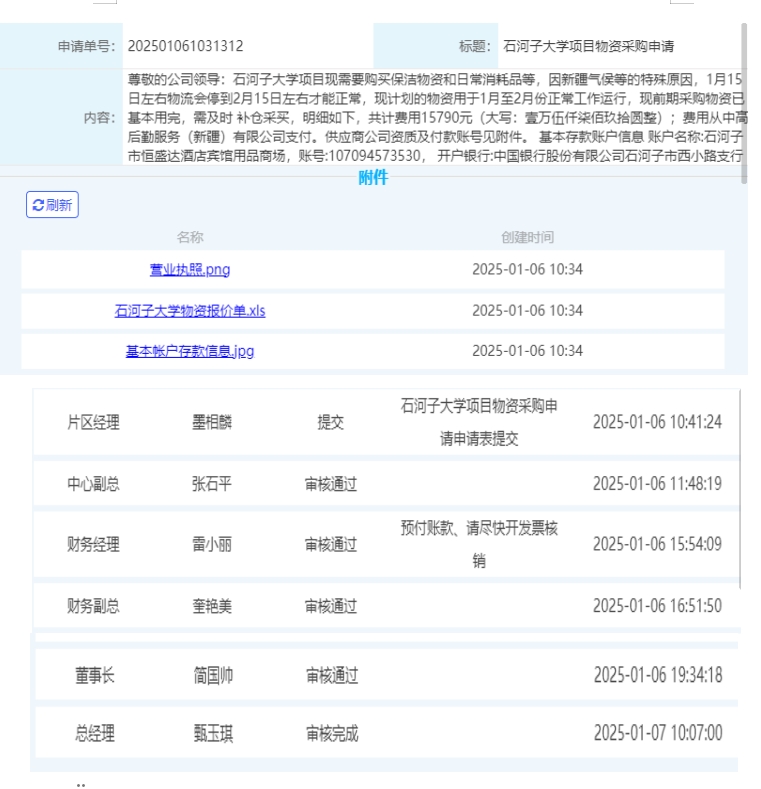Click the timestamp 2025-01-07 10:07:00
Image resolution: width=761 pixels, height=789 pixels.
(x=657, y=734)
